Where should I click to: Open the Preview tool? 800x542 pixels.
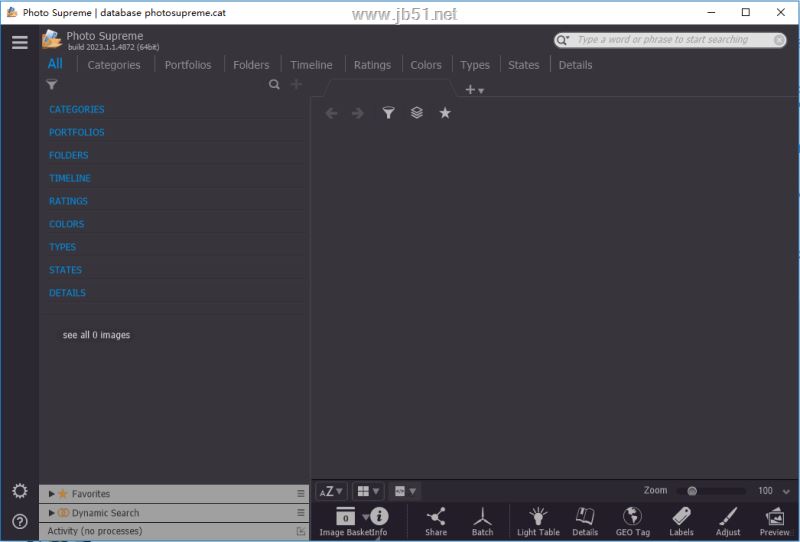774,522
